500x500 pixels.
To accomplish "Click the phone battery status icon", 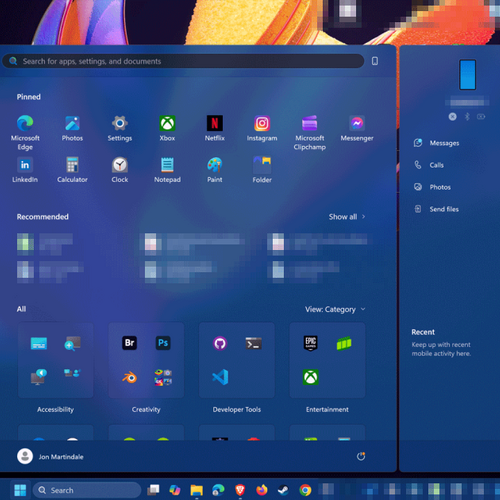I will coord(481,117).
